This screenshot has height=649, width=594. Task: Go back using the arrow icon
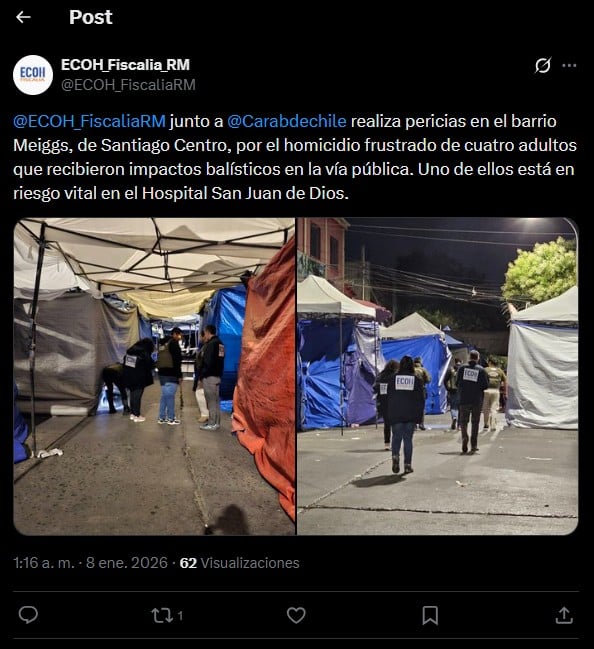click(23, 17)
